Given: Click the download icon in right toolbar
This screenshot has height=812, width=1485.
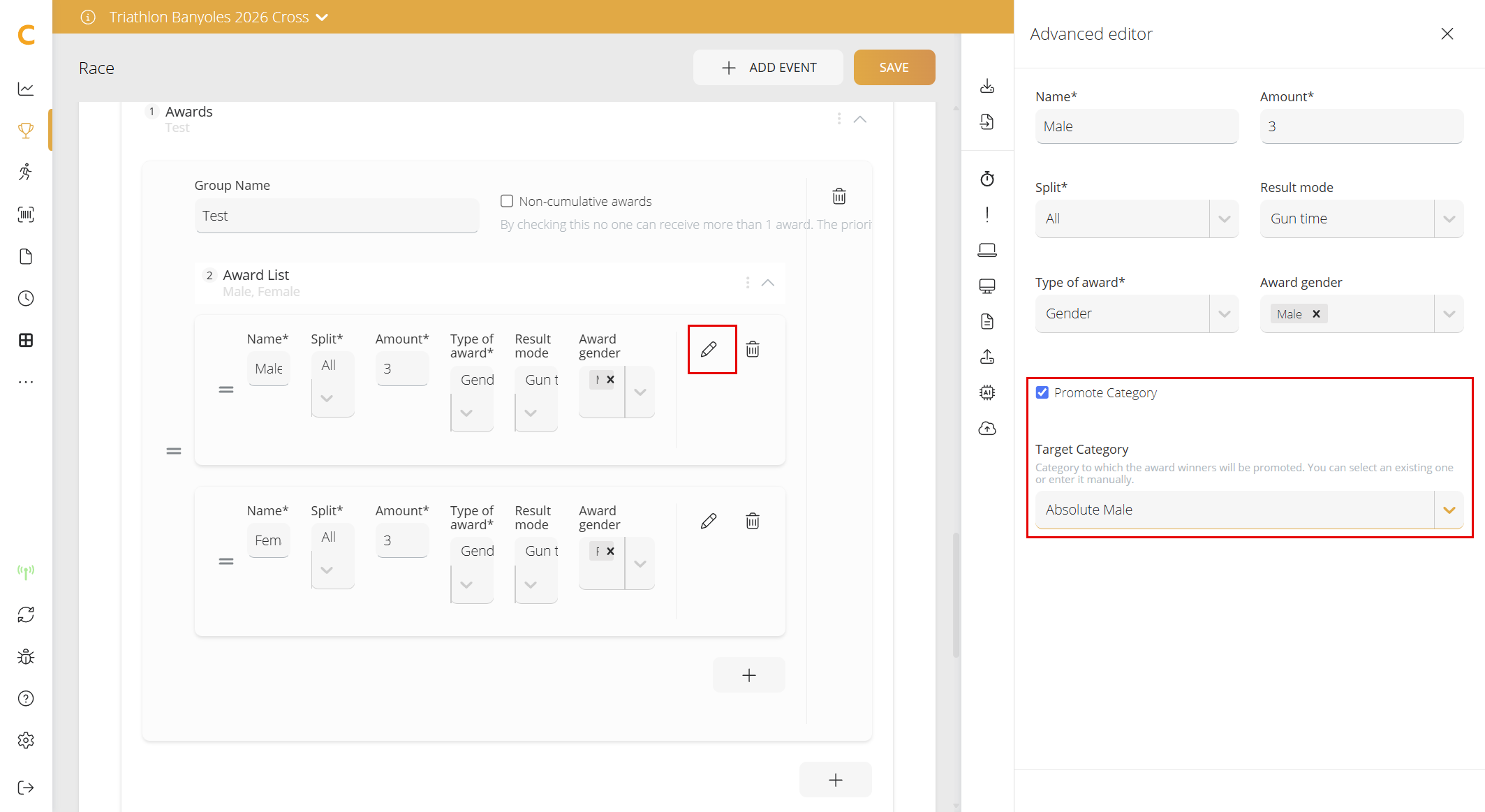Looking at the screenshot, I should [987, 86].
